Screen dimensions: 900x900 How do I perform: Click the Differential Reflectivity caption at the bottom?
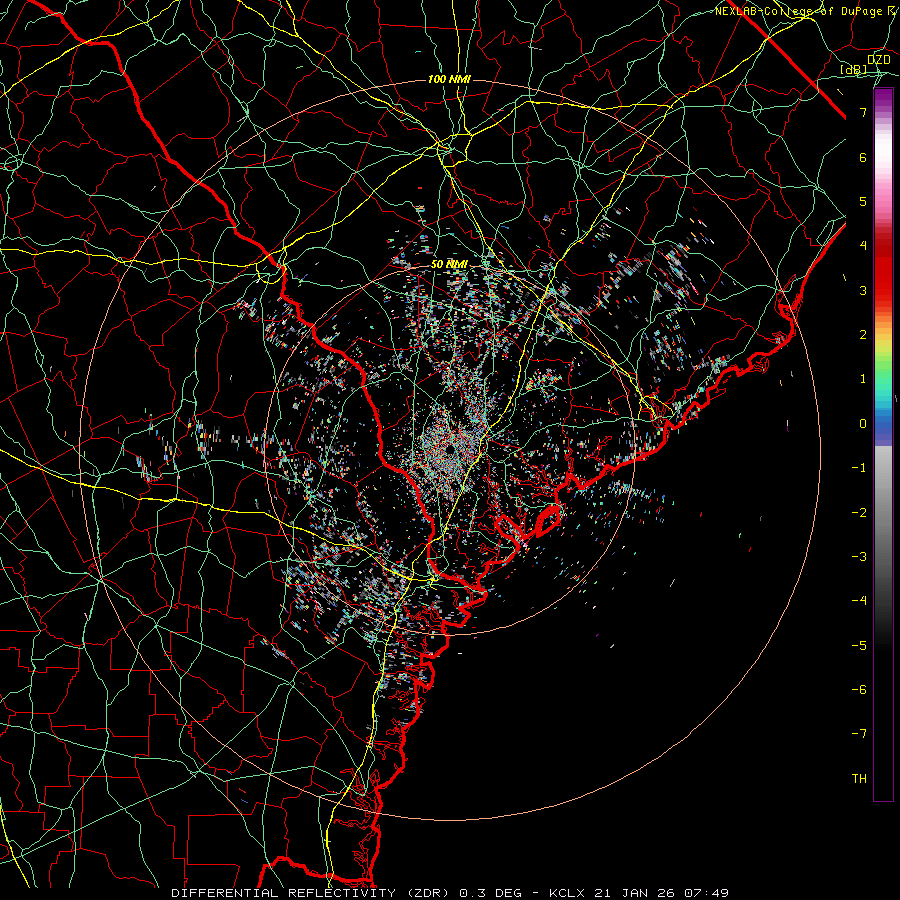451,893
